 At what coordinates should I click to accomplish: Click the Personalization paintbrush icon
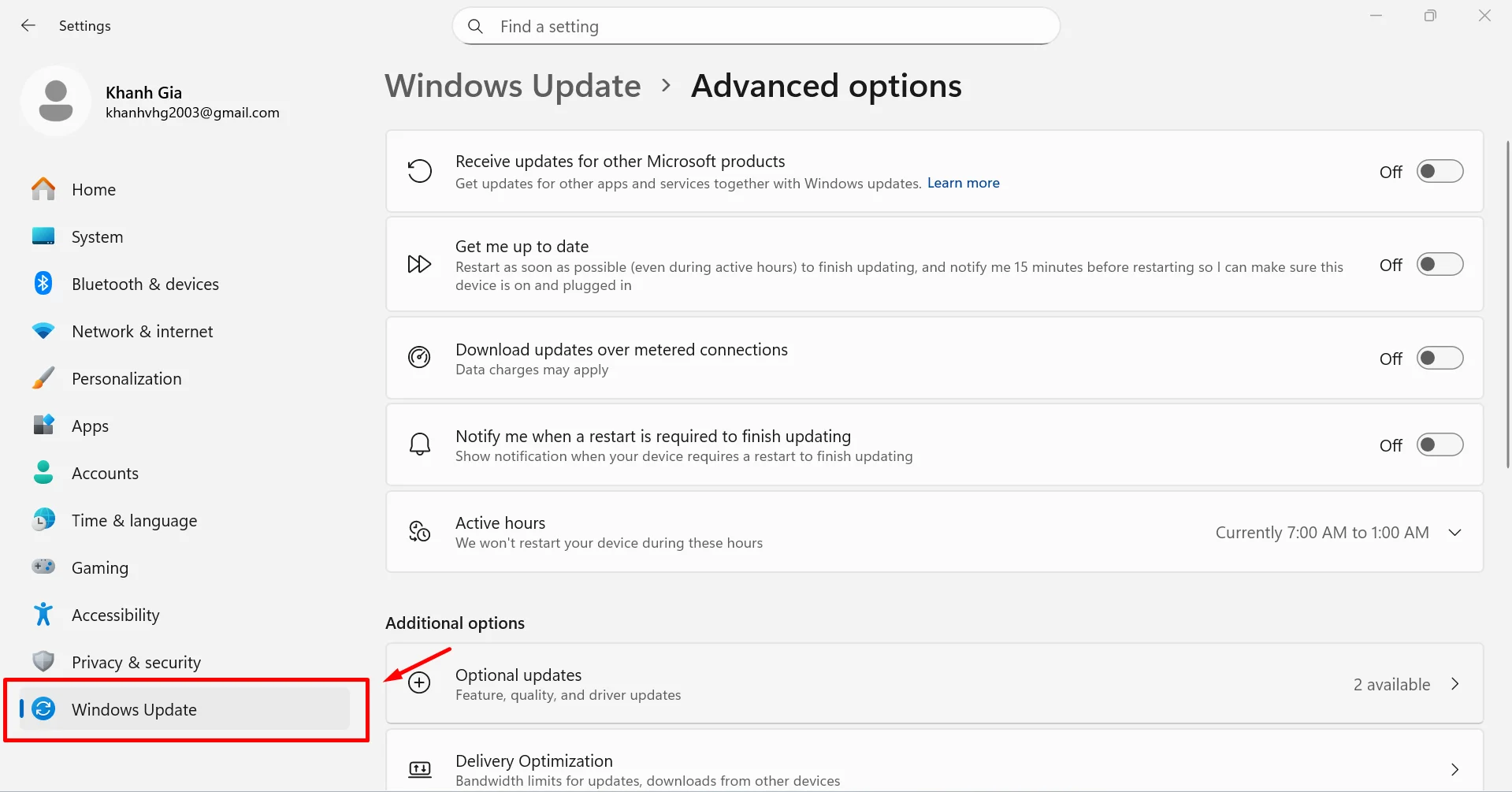coord(43,378)
